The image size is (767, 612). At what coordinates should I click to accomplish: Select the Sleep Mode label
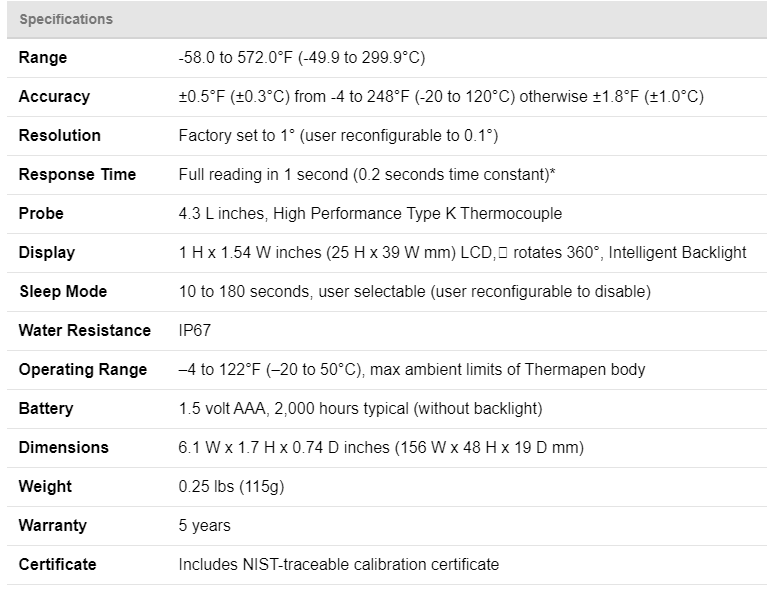coord(63,292)
